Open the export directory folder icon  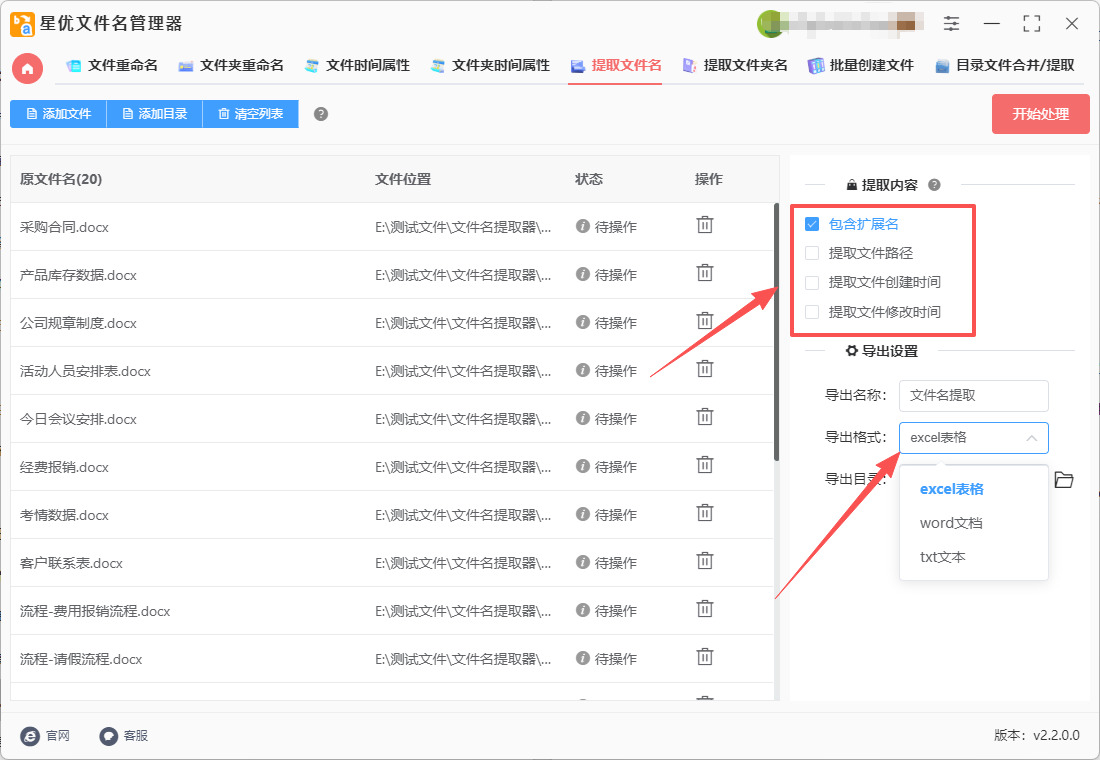point(1064,480)
